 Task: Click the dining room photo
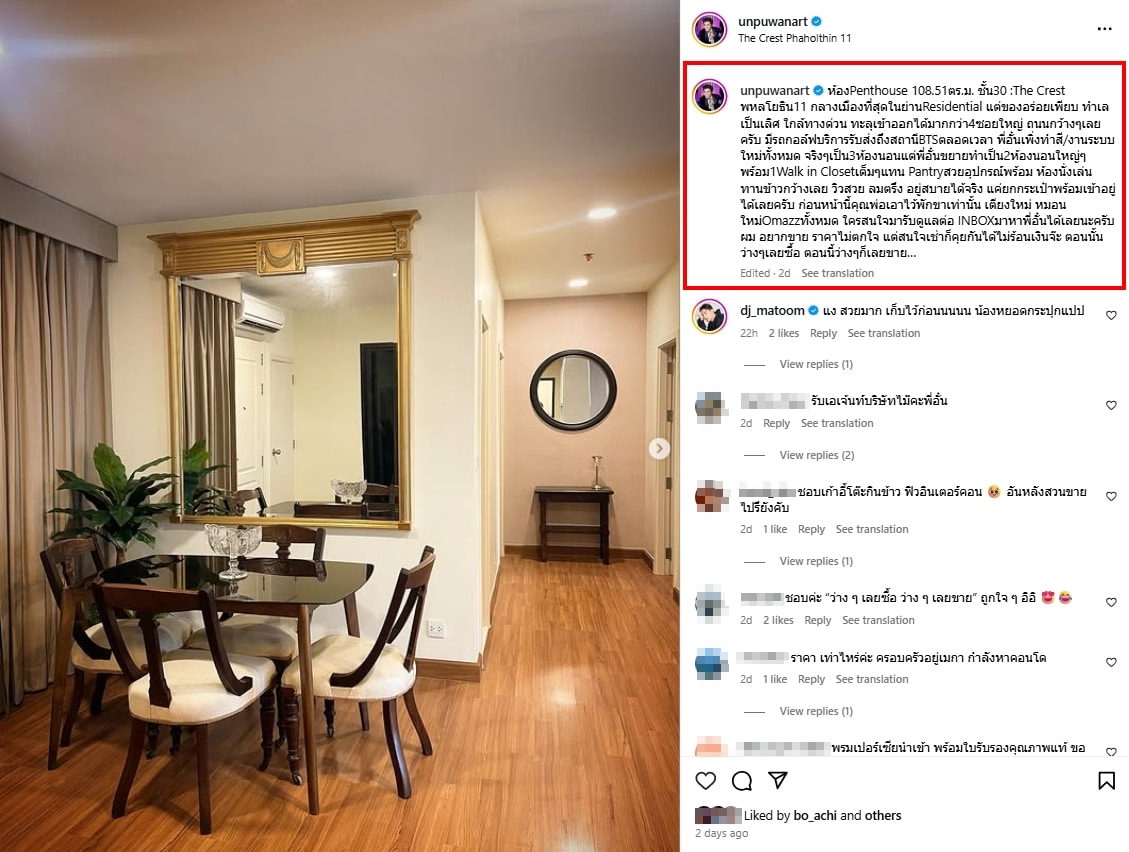pyautogui.click(x=340, y=426)
